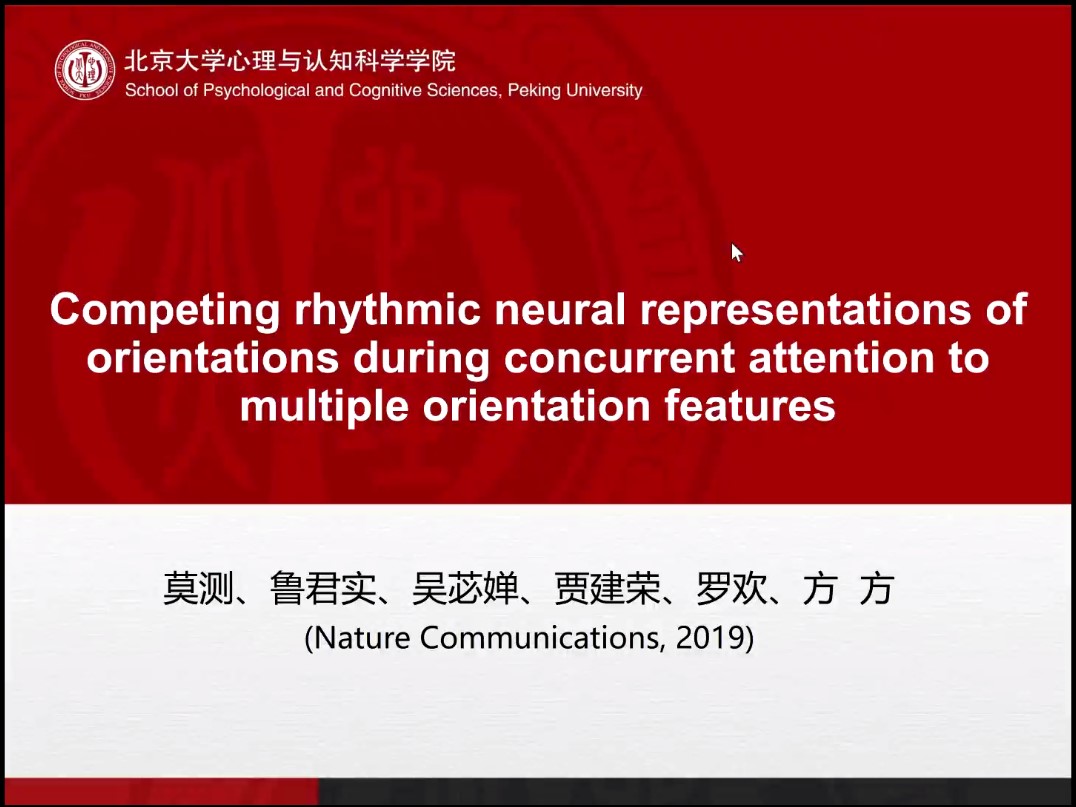Click the Peking University round seal logo

click(x=85, y=70)
